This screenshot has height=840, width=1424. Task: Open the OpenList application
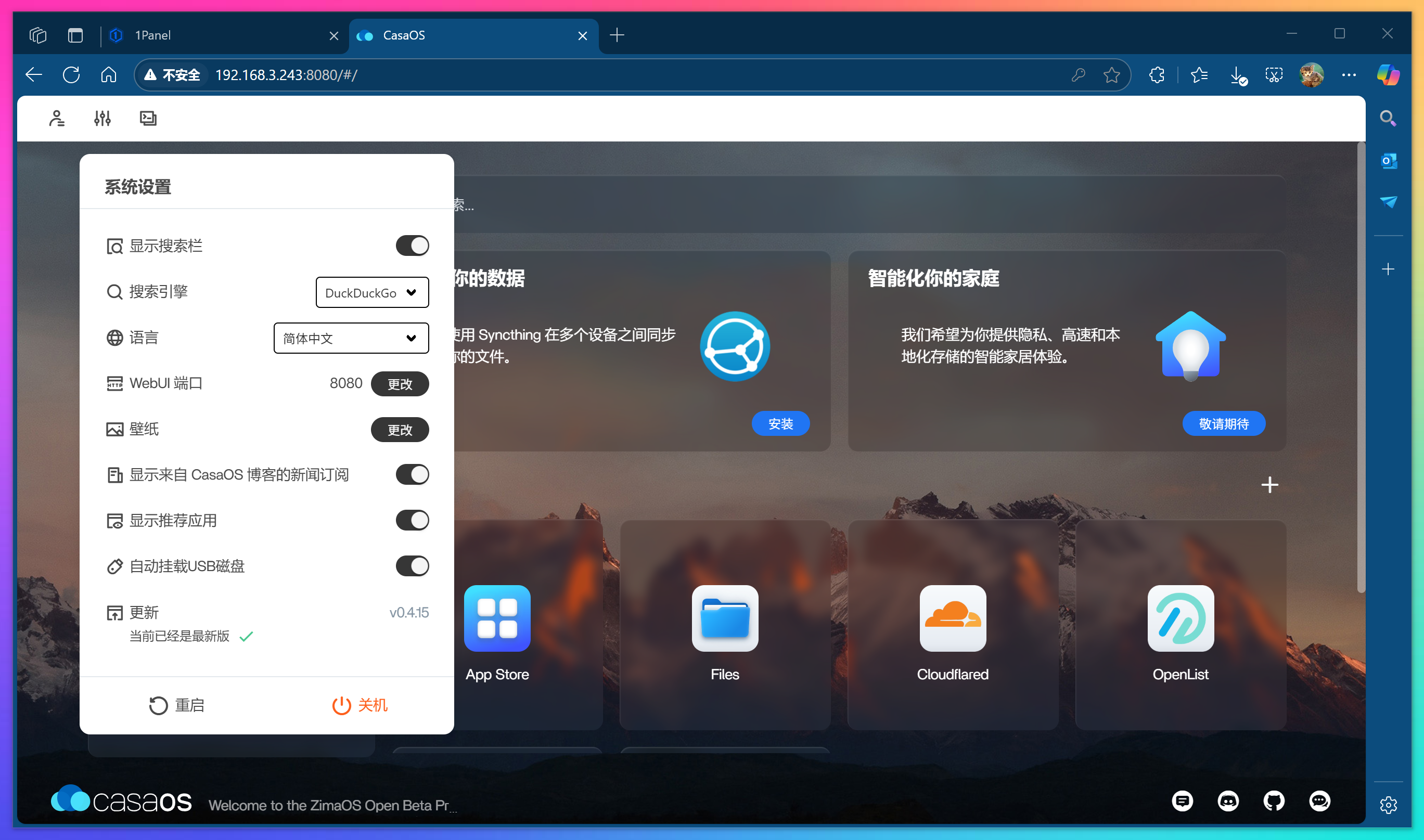tap(1180, 618)
